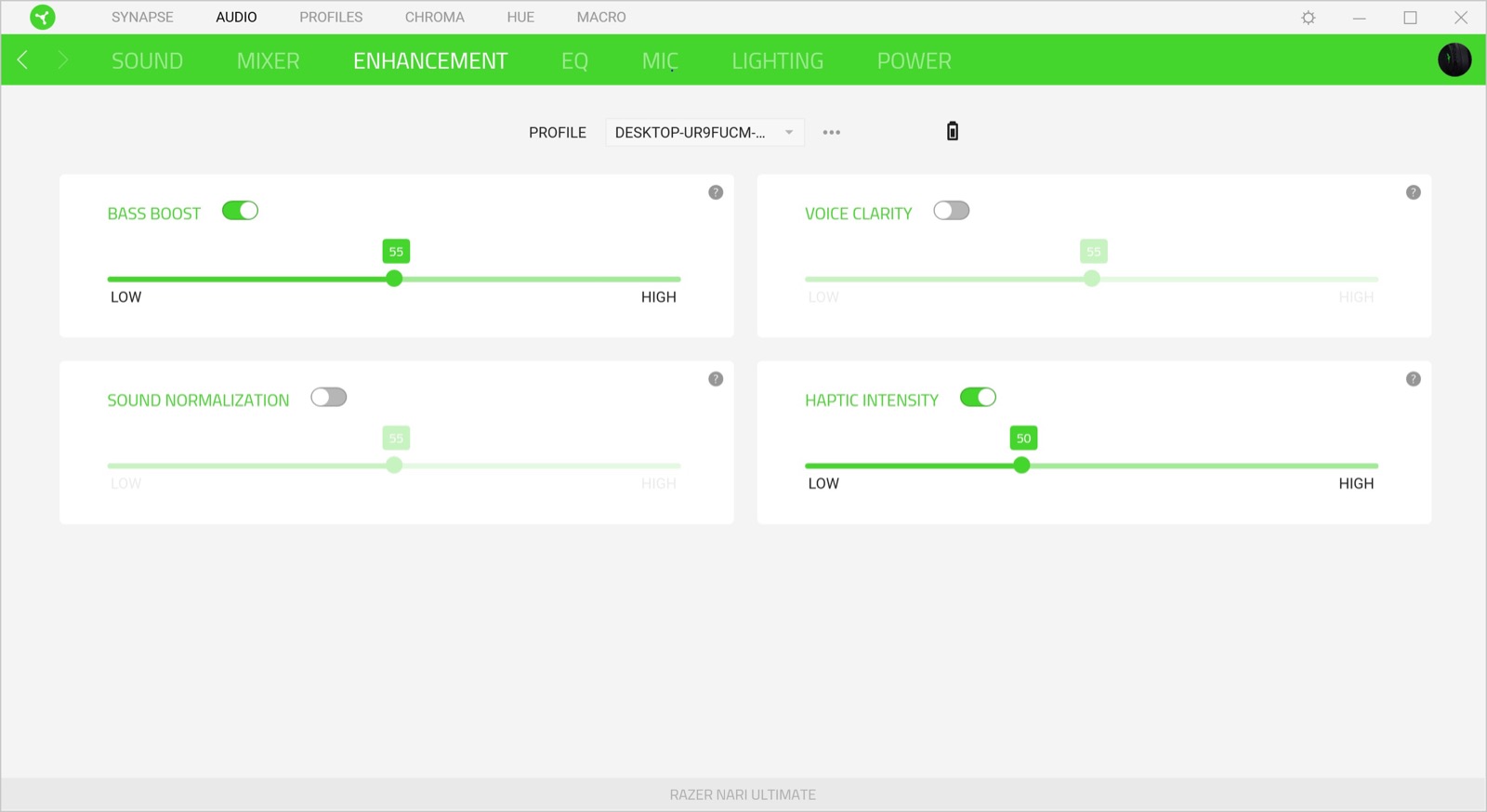Click the Haptic Intensity slider handle
Viewport: 1487px width, 812px height.
1021,465
